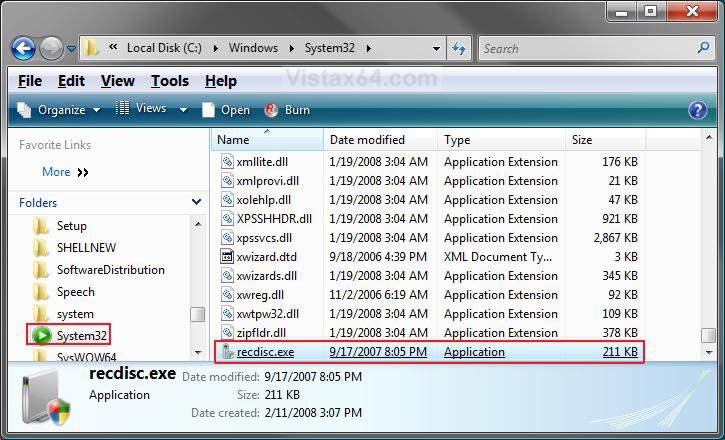Select the zipfldr.dll file name
Viewport: 725px width, 440px height.
(x=261, y=333)
